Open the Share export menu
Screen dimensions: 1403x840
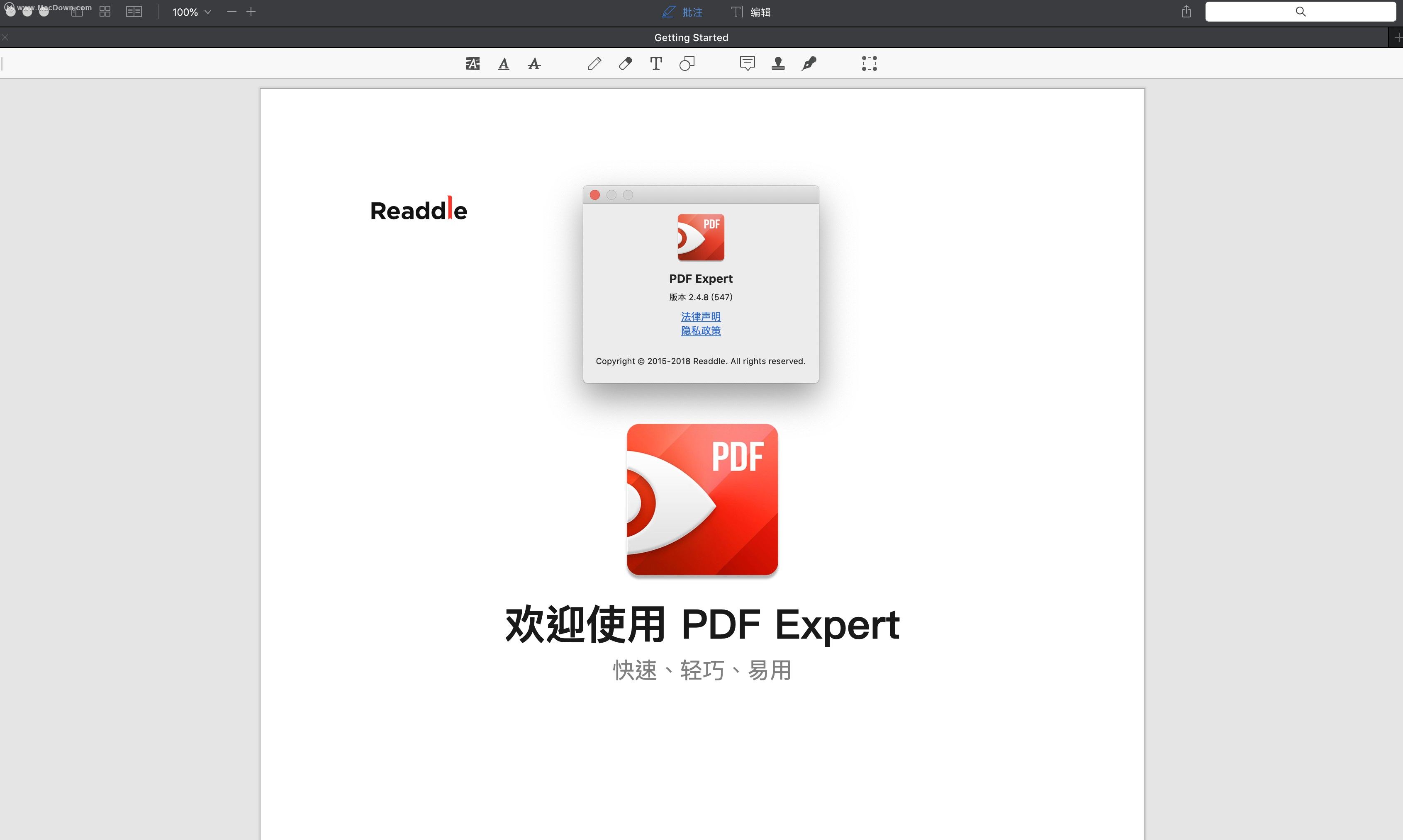(x=1186, y=11)
